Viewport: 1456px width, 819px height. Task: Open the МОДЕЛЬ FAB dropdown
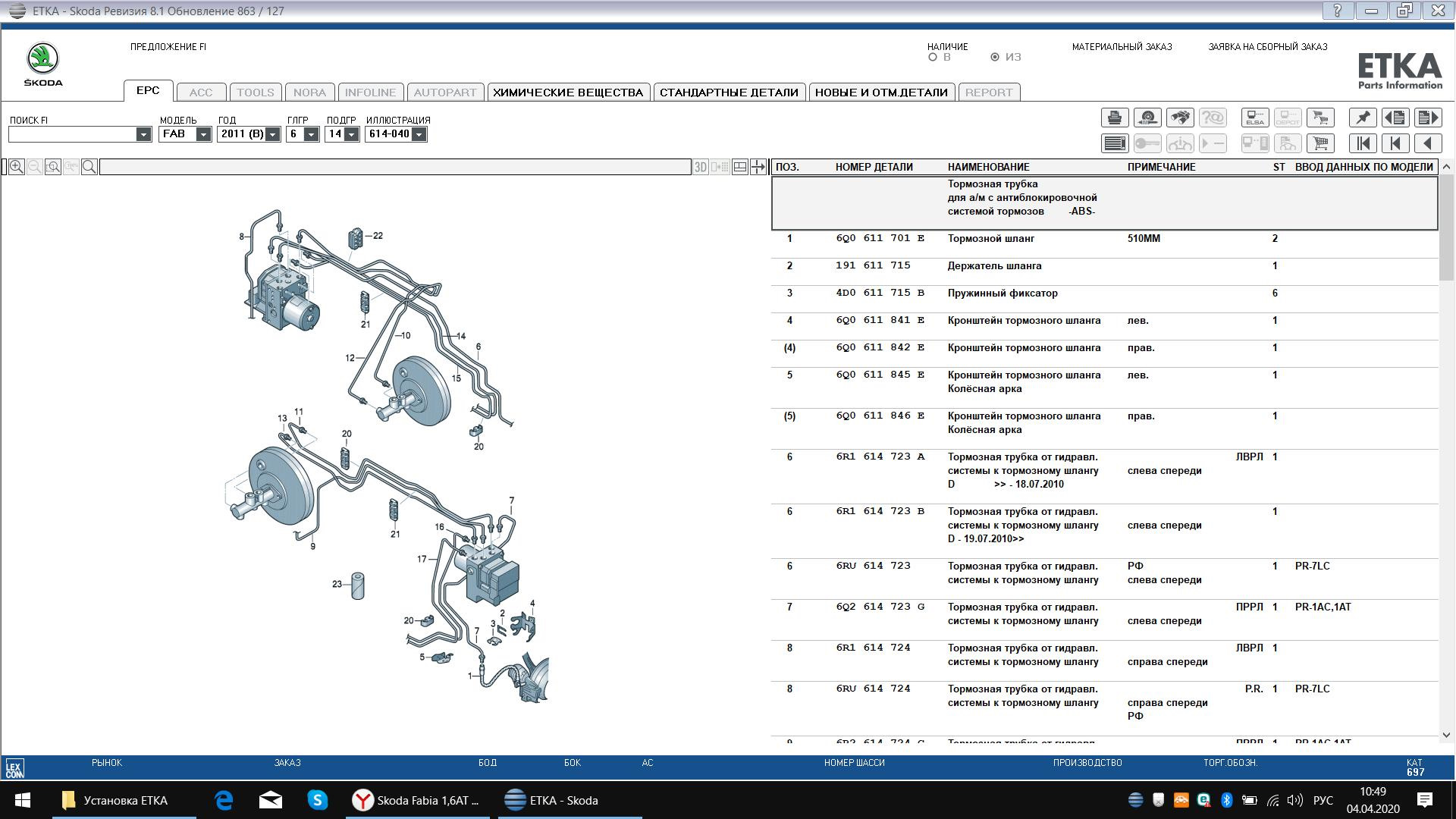coord(203,134)
